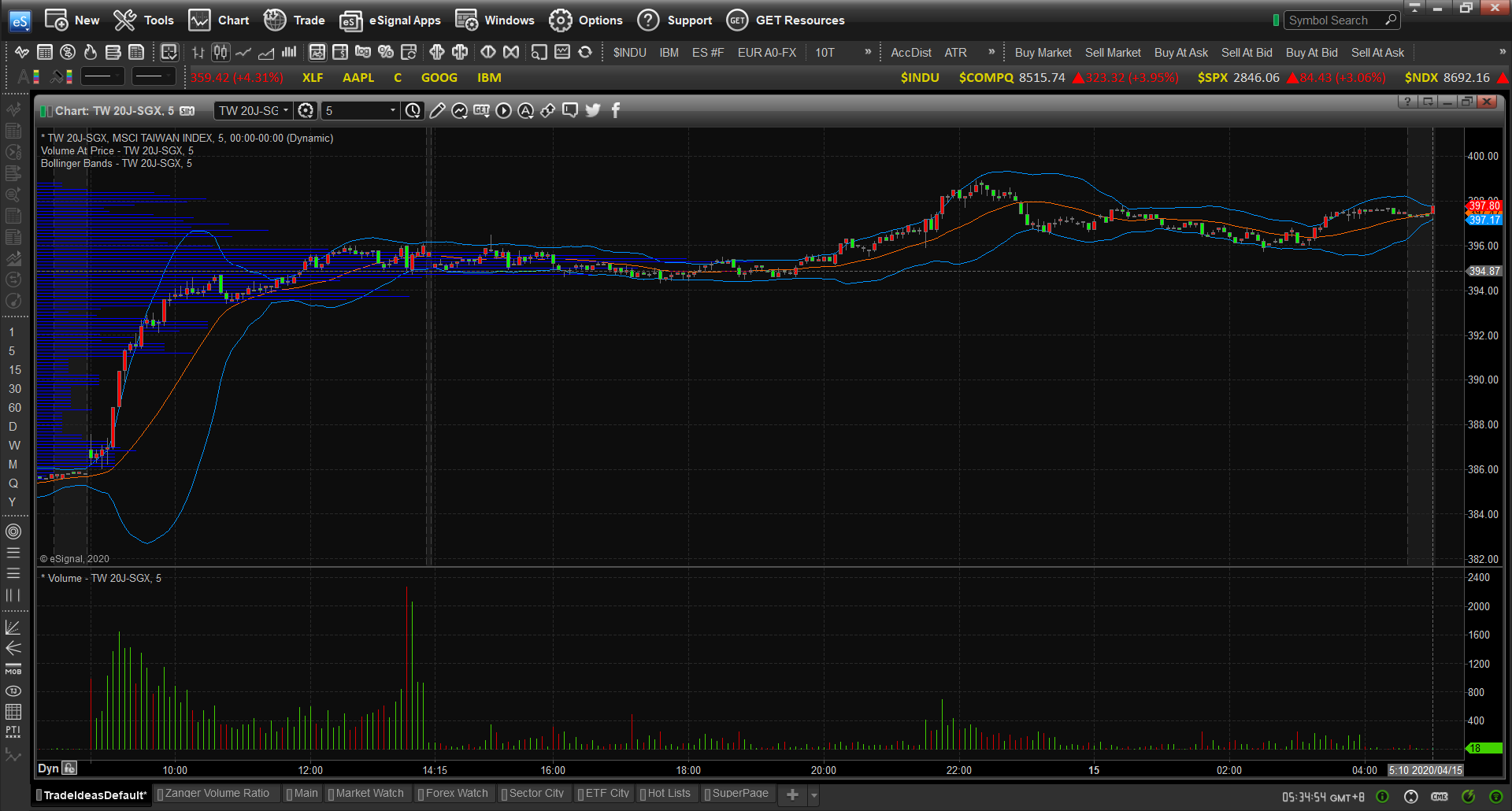Select the PTI tool in sidebar
The height and width of the screenshot is (811, 1512).
pyautogui.click(x=13, y=731)
